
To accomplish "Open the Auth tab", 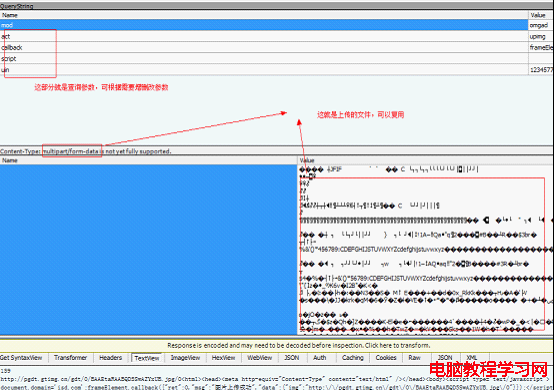I will [x=320, y=358].
